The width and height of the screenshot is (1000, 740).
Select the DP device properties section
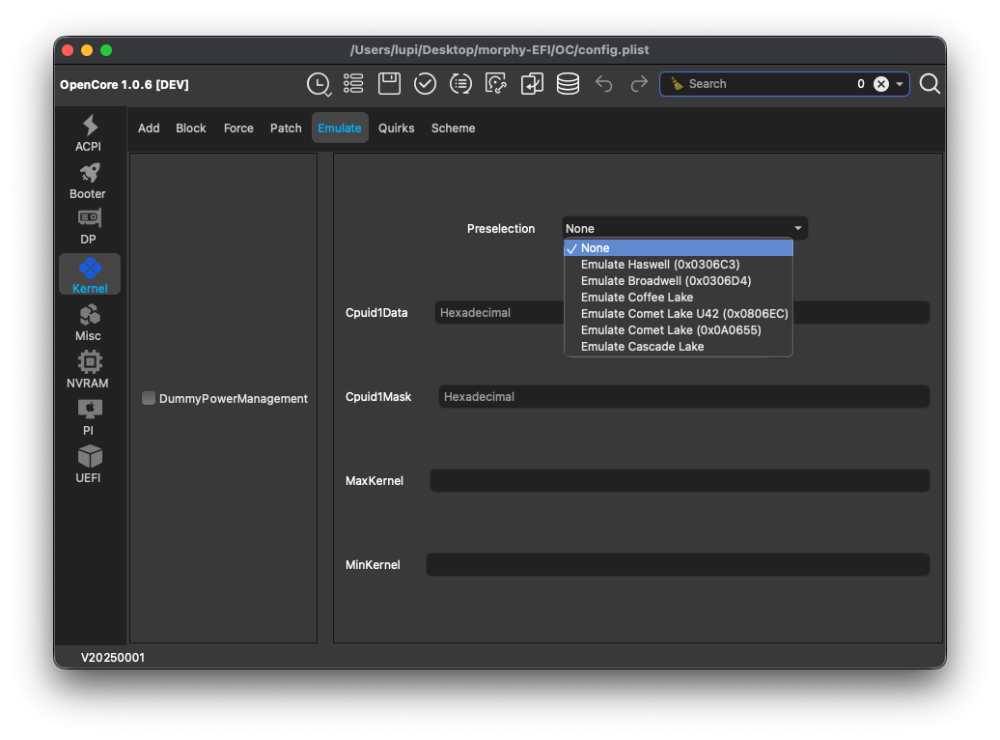[89, 227]
